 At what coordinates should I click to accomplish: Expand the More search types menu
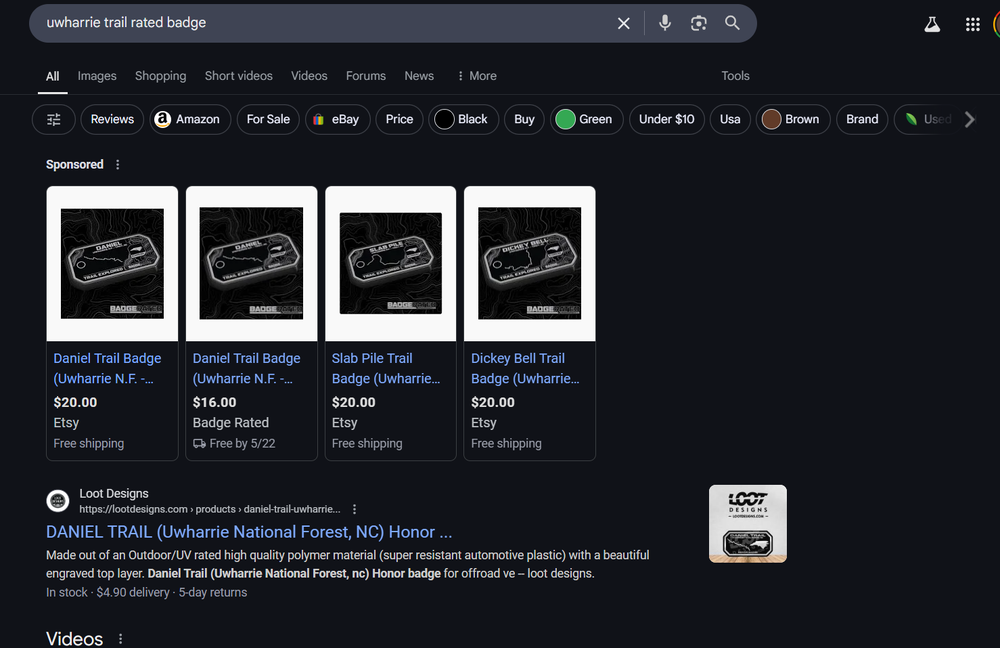[477, 76]
